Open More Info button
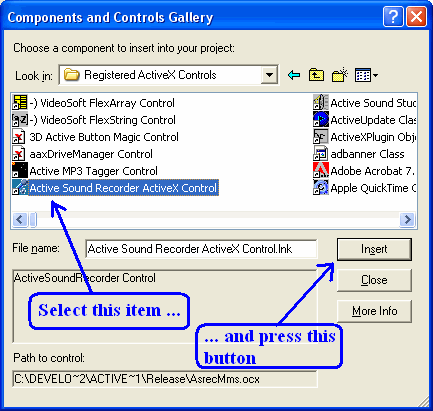 point(374,311)
